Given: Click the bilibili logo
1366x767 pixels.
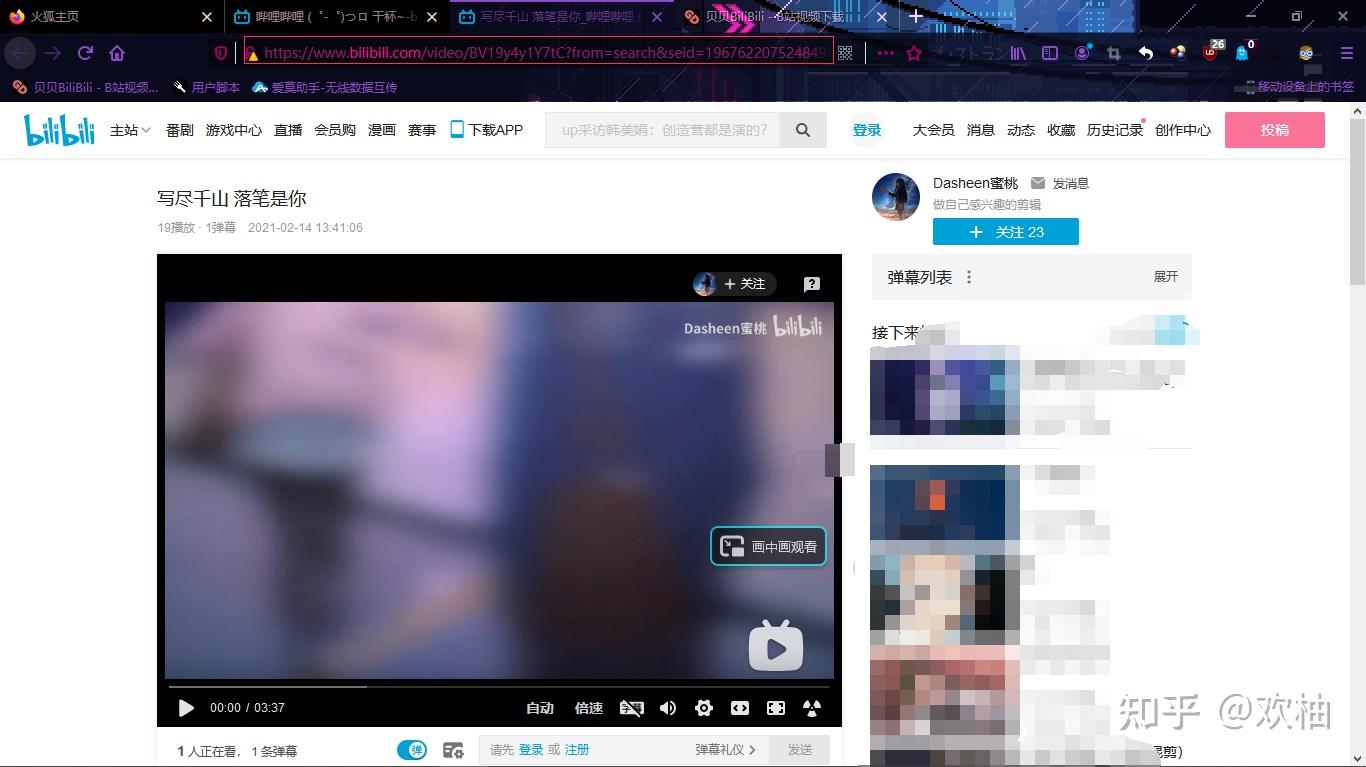Looking at the screenshot, I should coord(60,130).
